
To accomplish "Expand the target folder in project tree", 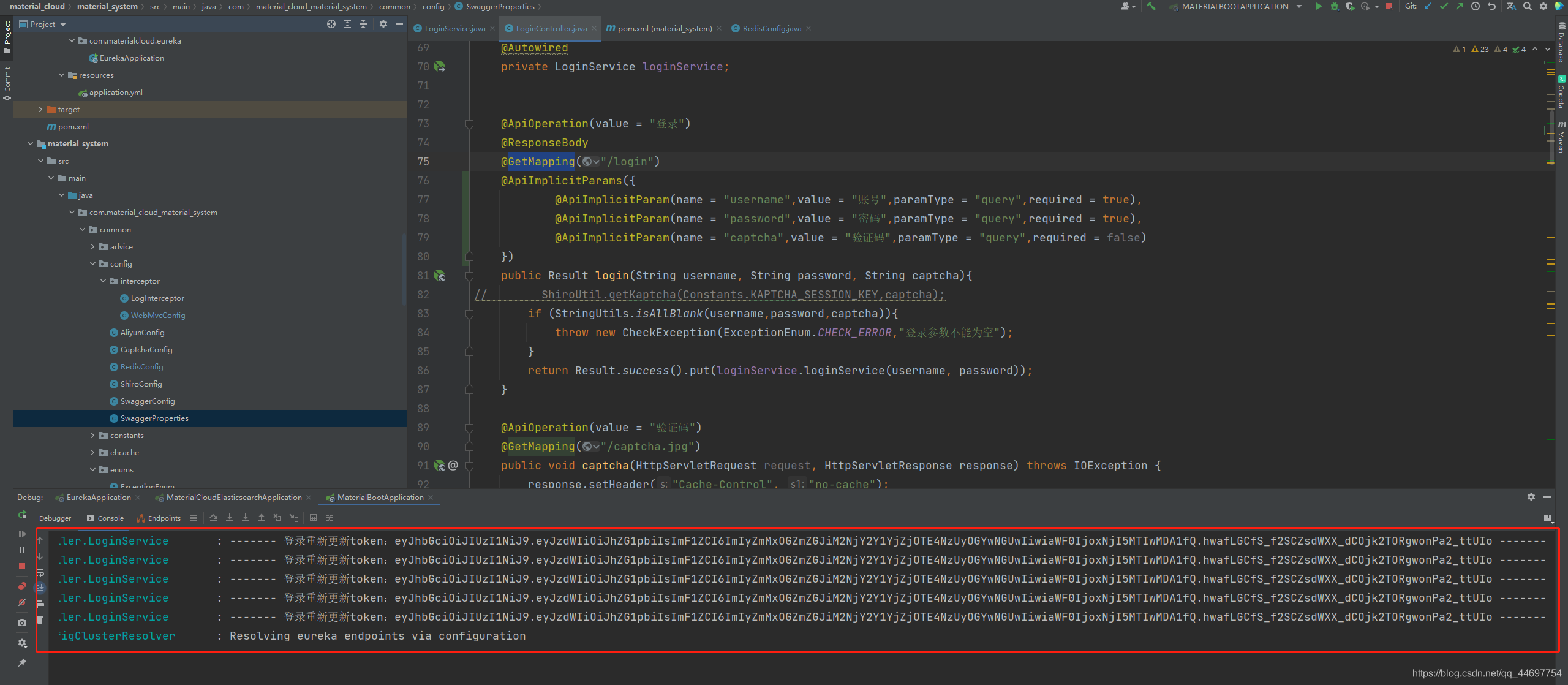I will [40, 110].
